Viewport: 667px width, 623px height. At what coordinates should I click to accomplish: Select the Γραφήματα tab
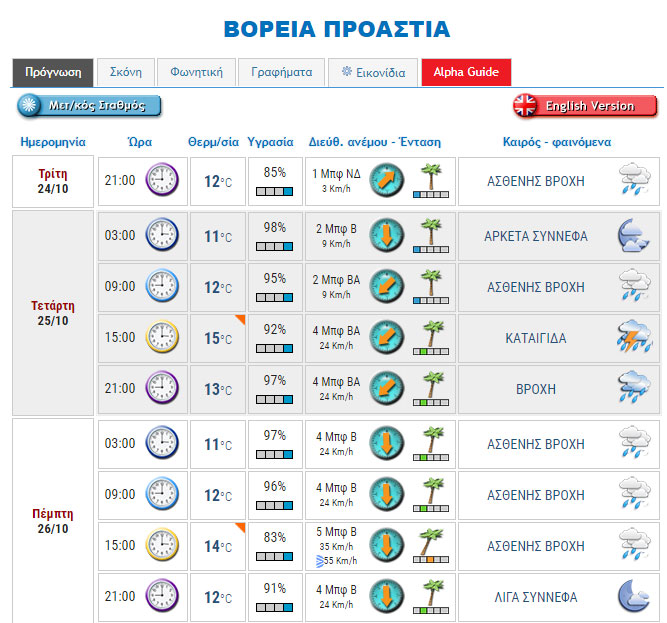(282, 72)
